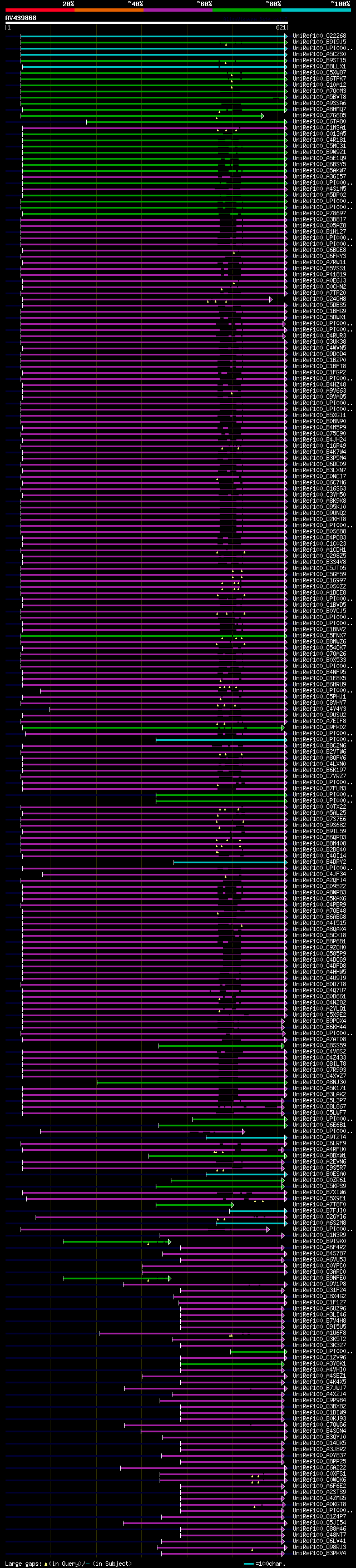Open hit UniRef100_B8LLX1
Image resolution: width=356 pixels, height=1568 pixels.
click(319, 66)
